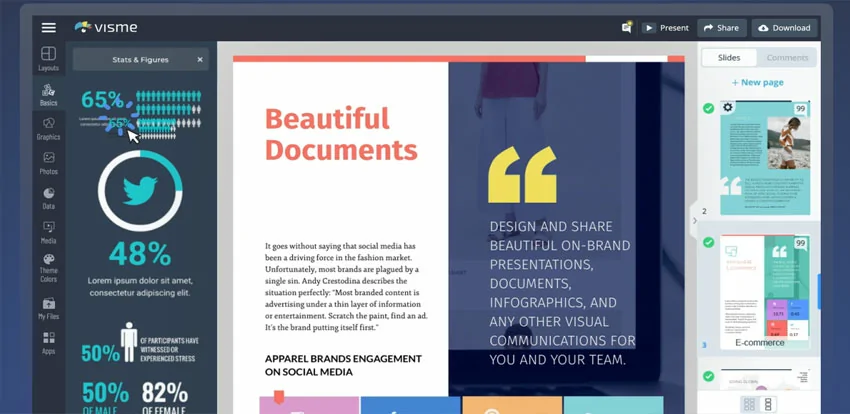Toggle green checkmark on slide 2
The image size is (850, 414).
[x=709, y=108]
